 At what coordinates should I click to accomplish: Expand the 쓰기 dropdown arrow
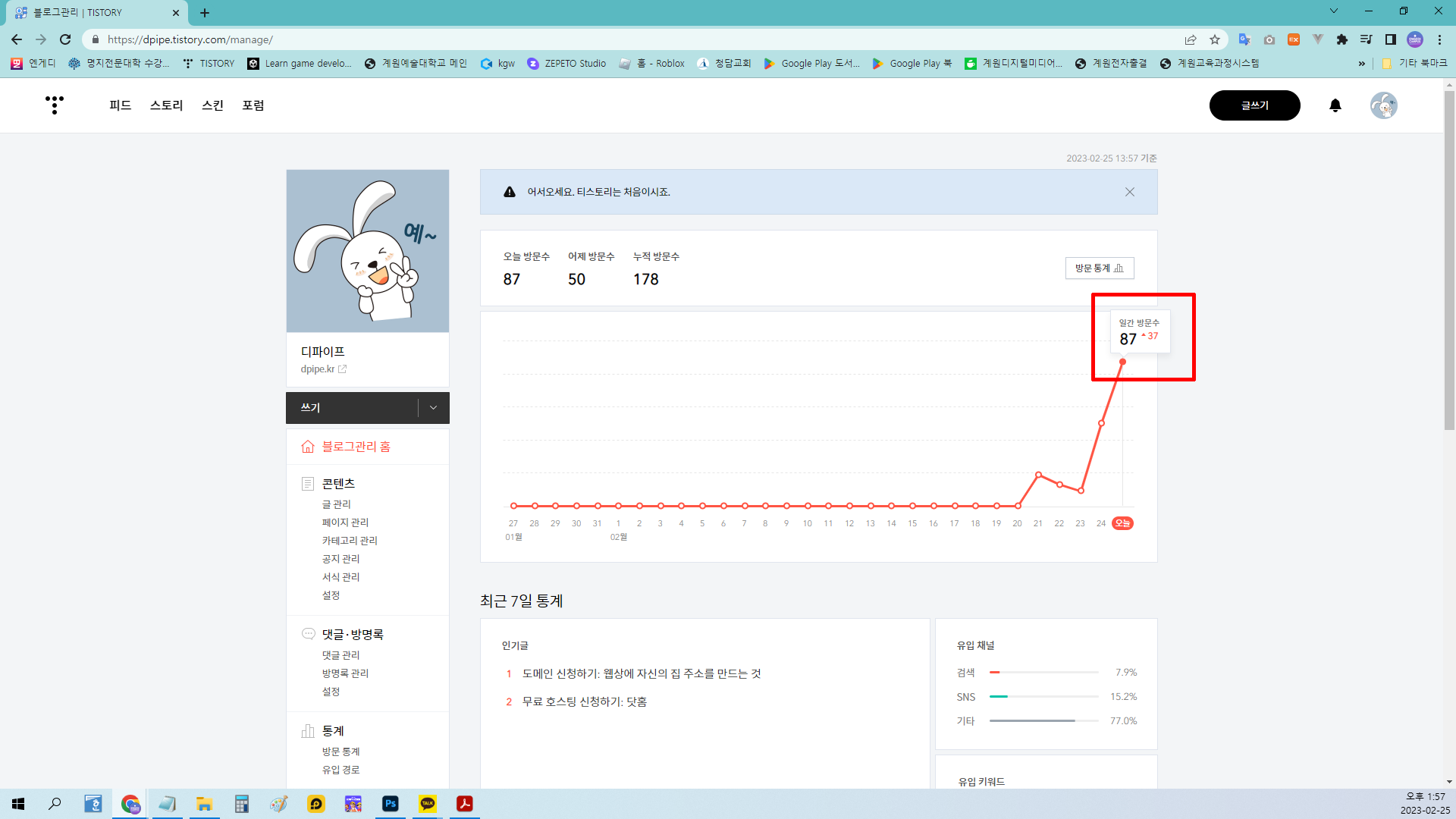point(433,408)
